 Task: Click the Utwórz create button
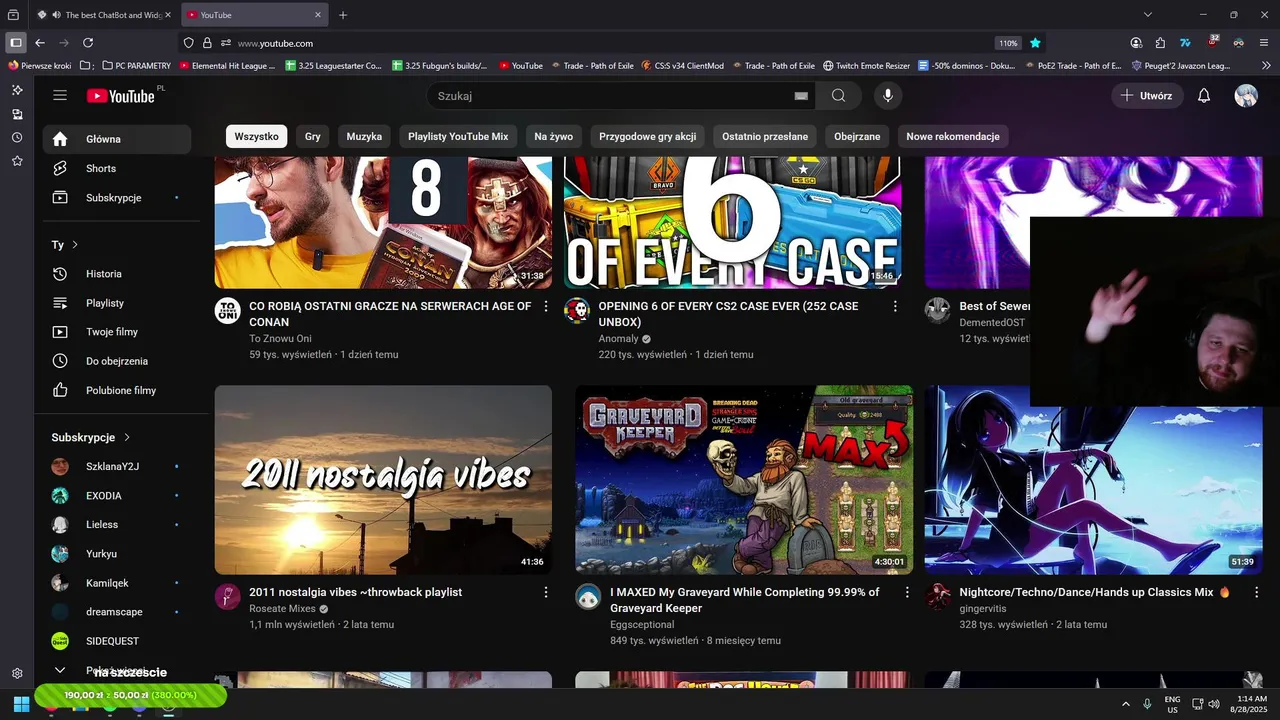click(x=1147, y=96)
